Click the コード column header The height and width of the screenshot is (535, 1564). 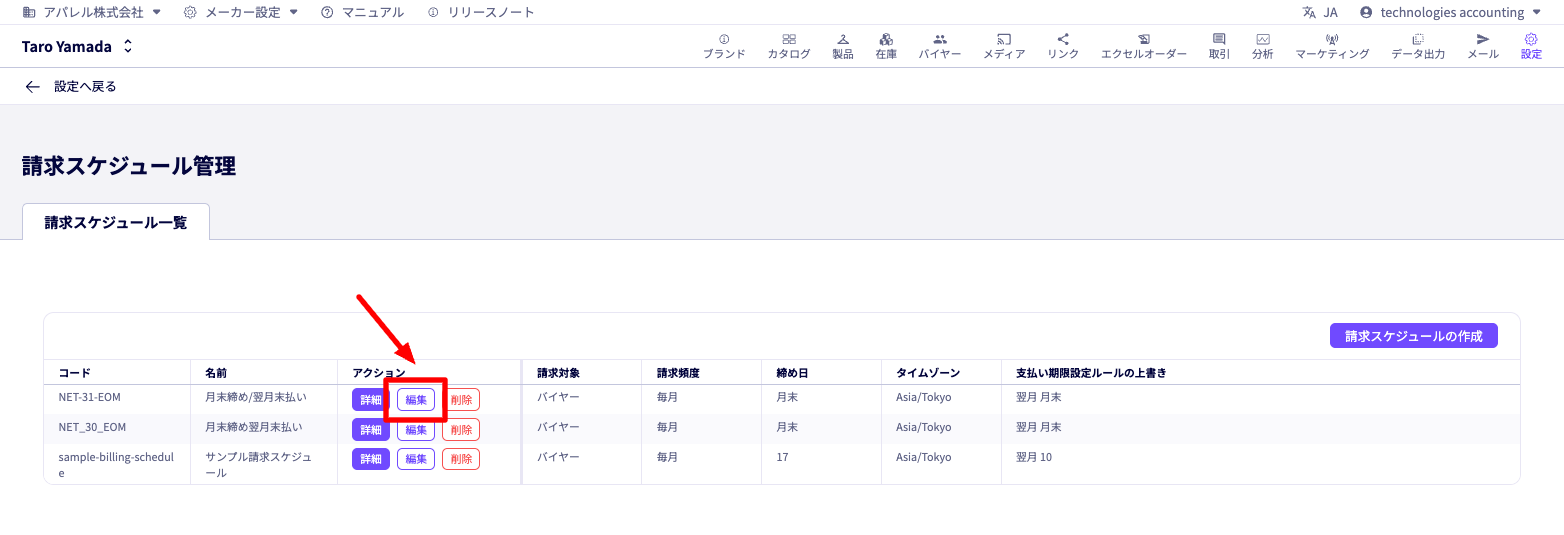pyautogui.click(x=75, y=373)
